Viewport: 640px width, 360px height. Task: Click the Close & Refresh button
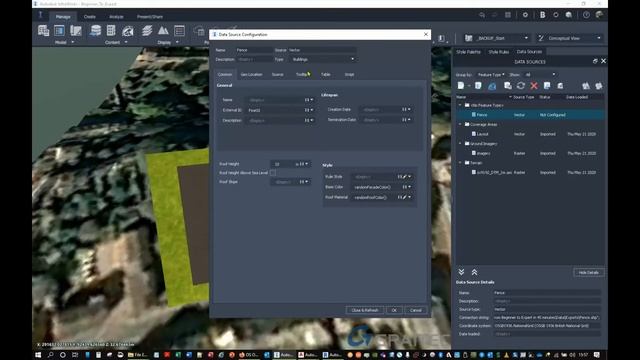(x=365, y=310)
